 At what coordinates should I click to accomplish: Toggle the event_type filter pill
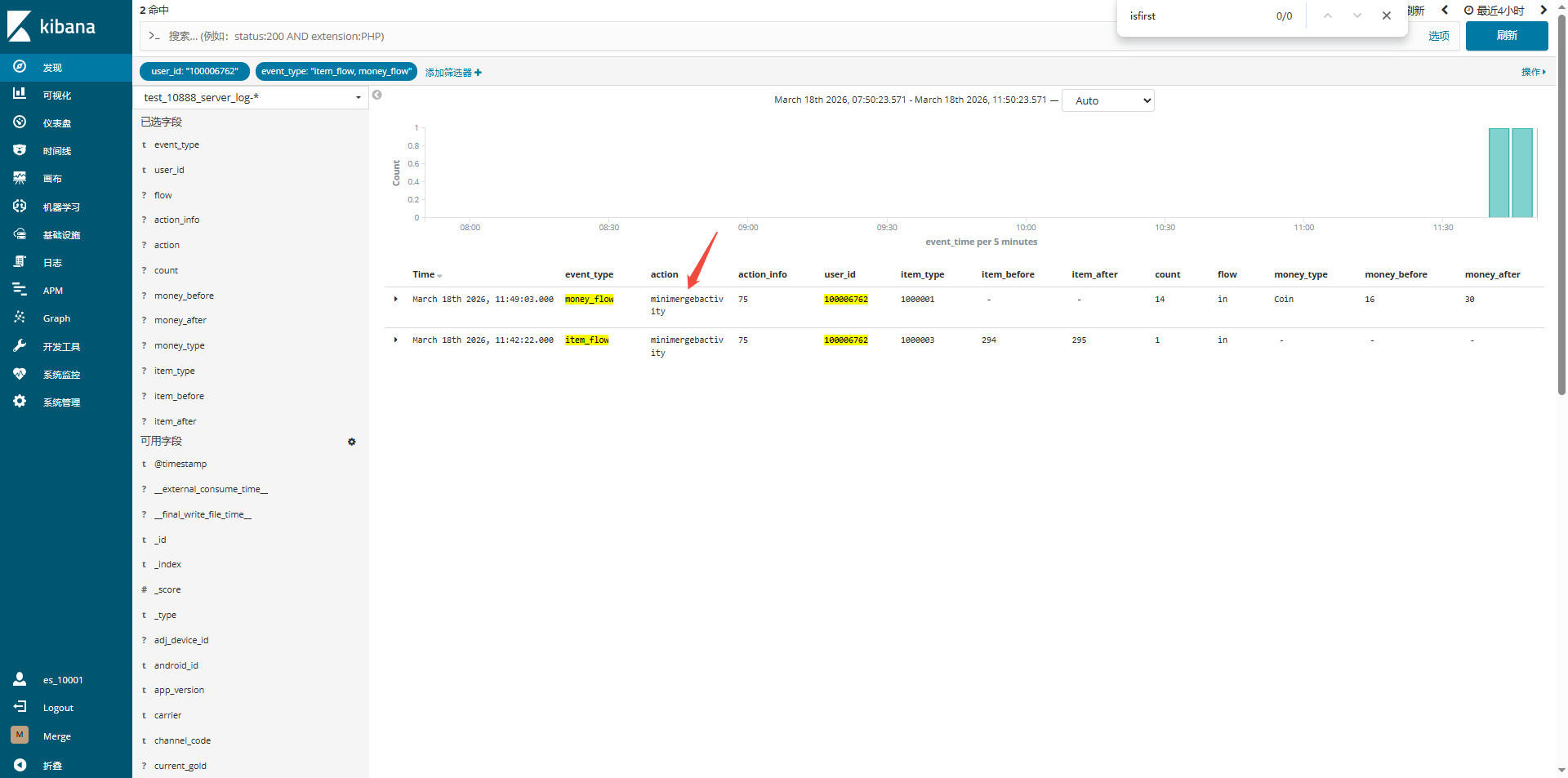[336, 72]
